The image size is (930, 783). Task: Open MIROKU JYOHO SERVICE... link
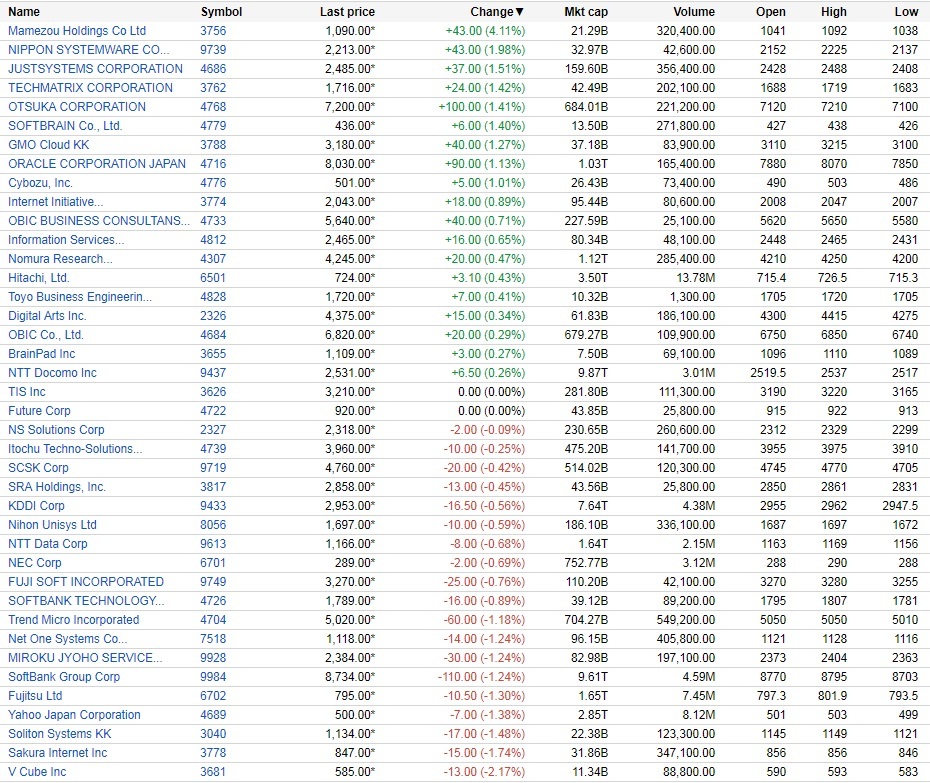pyautogui.click(x=85, y=657)
